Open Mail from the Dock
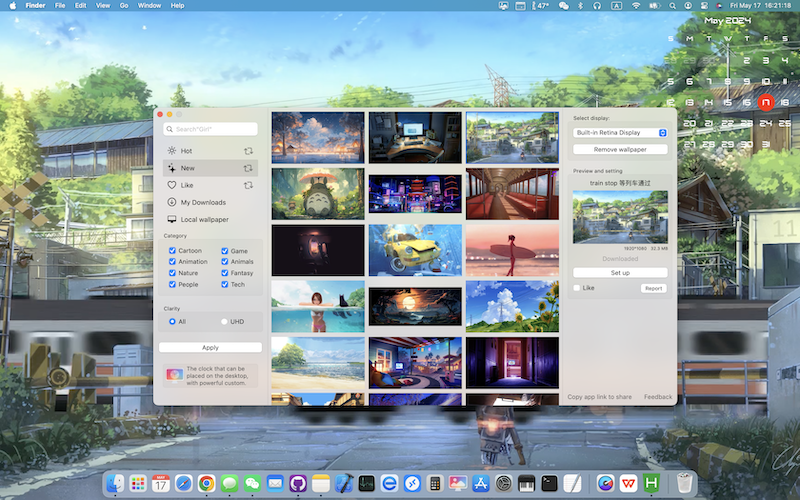The height and width of the screenshot is (500, 800). (275, 483)
